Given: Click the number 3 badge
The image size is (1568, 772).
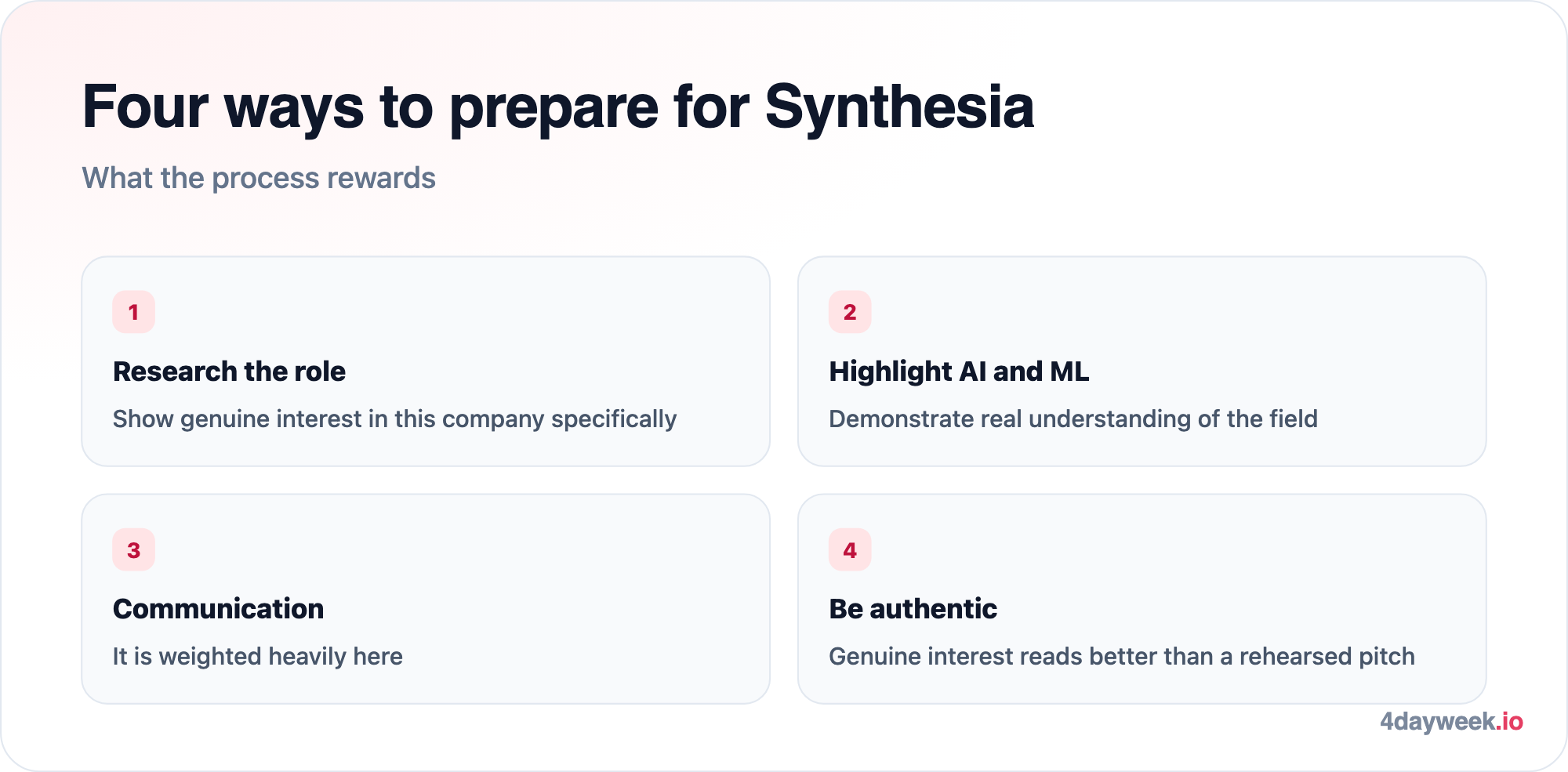Looking at the screenshot, I should click(133, 549).
